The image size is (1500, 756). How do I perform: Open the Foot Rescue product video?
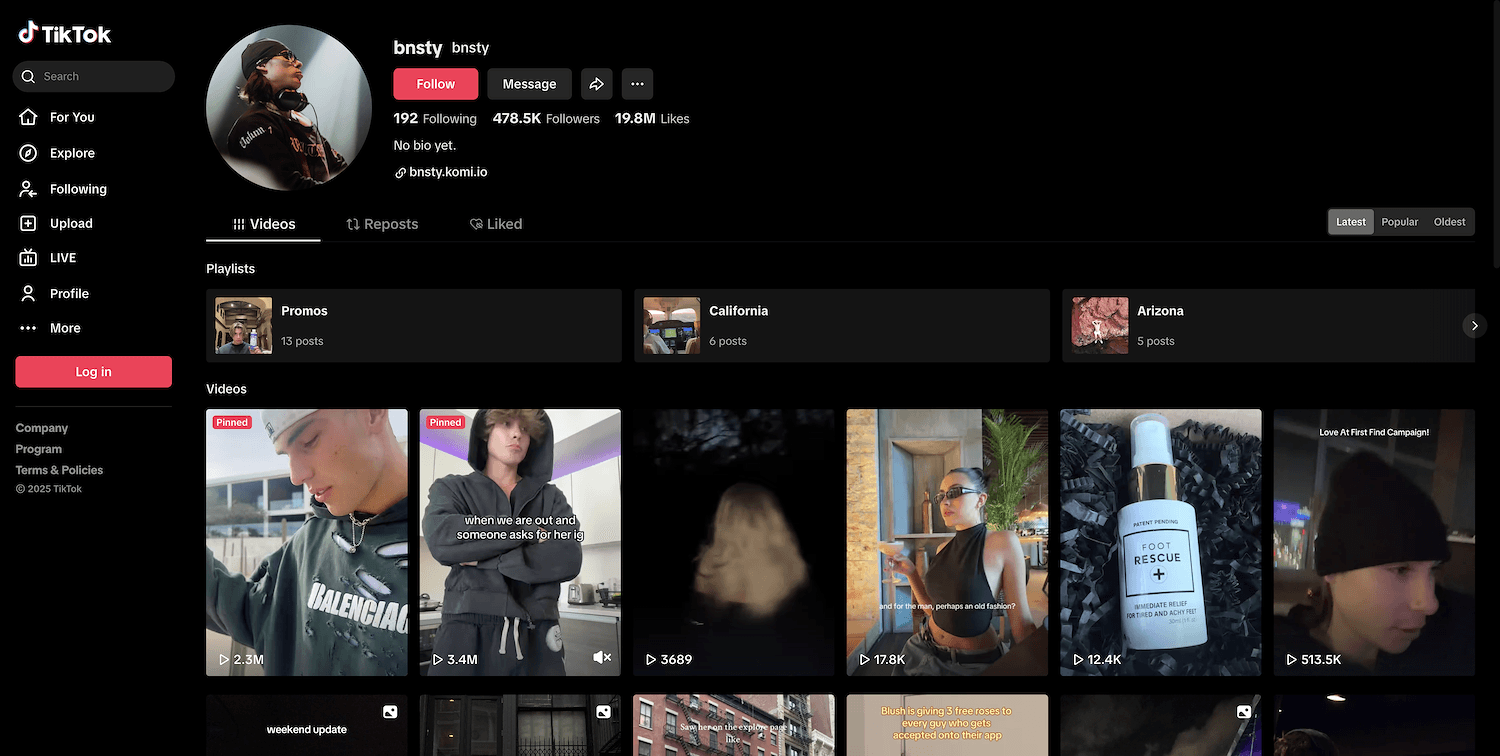1160,542
